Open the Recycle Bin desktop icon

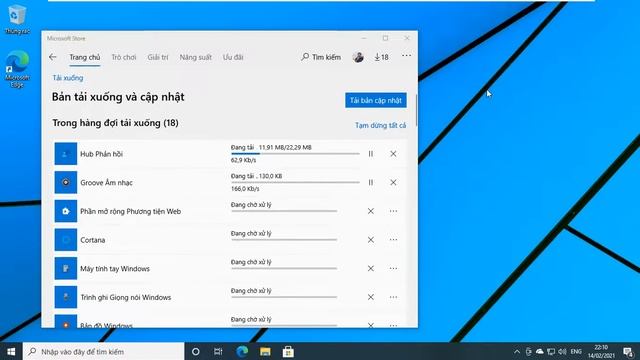point(17,19)
